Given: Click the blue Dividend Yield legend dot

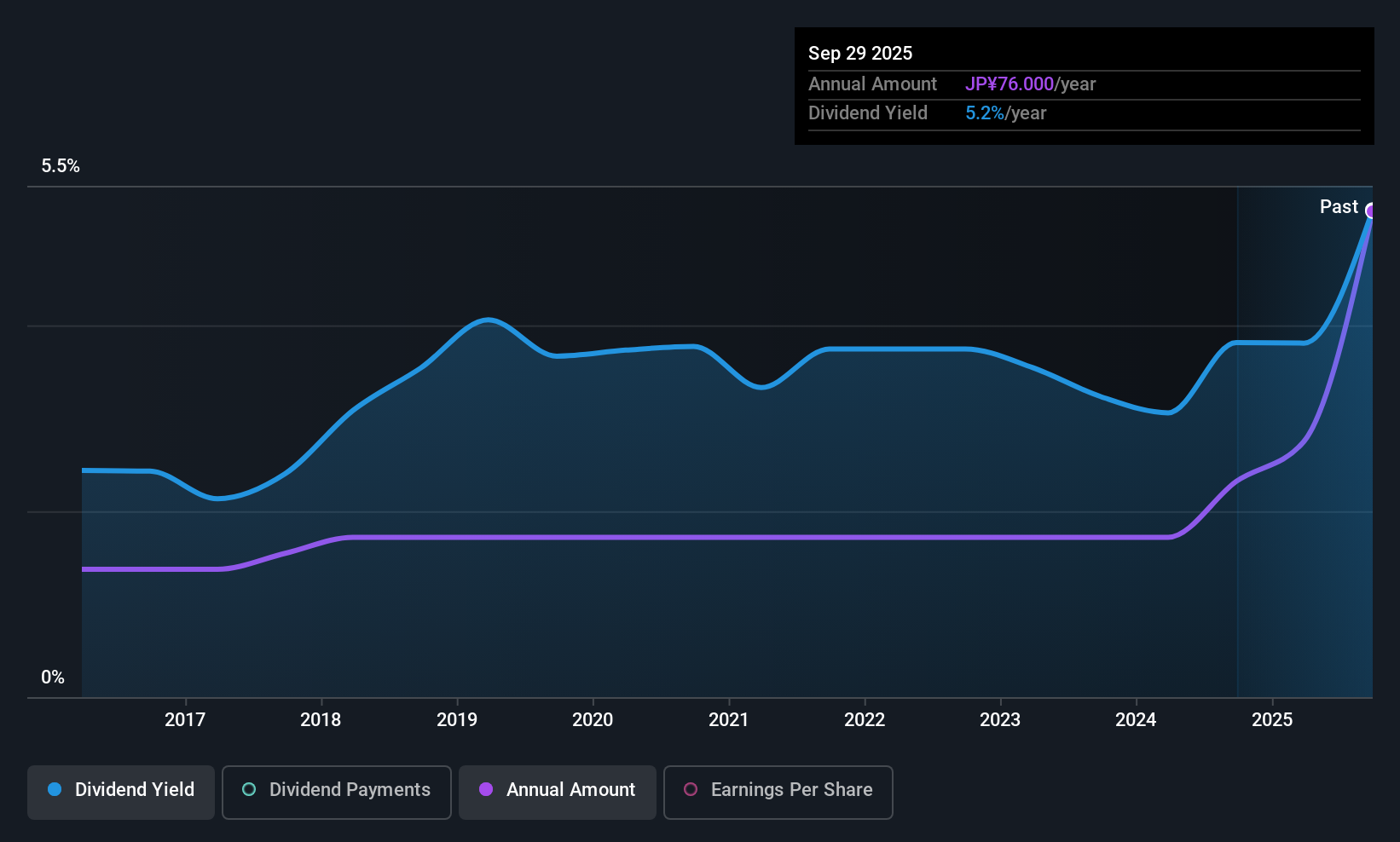Looking at the screenshot, I should click(x=55, y=790).
